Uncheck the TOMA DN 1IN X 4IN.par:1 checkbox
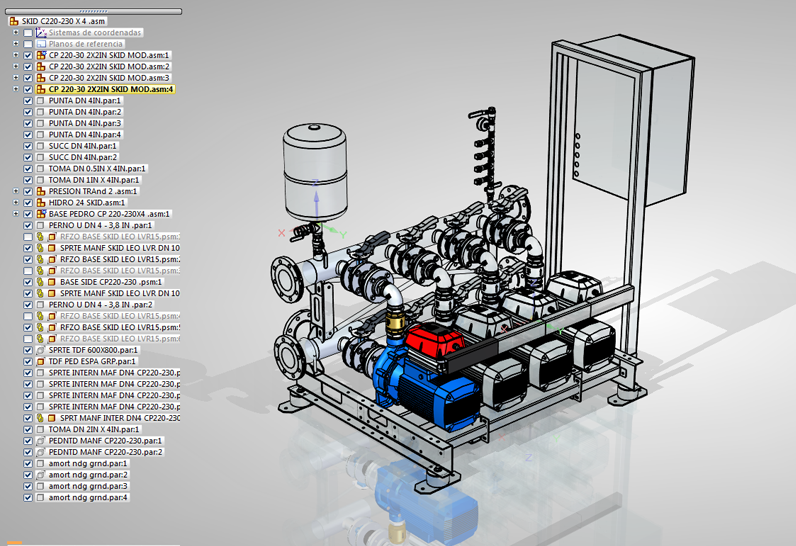The width and height of the screenshot is (796, 546). (x=28, y=180)
